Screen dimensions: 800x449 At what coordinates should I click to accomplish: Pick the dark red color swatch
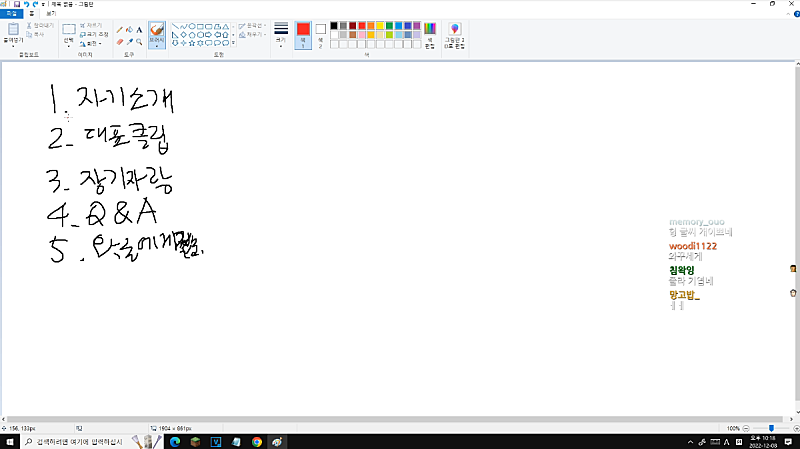[x=352, y=26]
